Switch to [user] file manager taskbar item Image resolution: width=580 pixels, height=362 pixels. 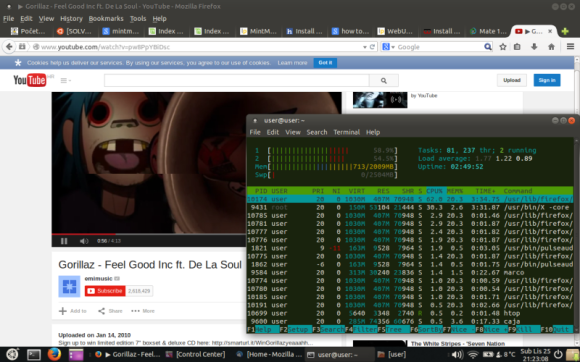coord(392,355)
